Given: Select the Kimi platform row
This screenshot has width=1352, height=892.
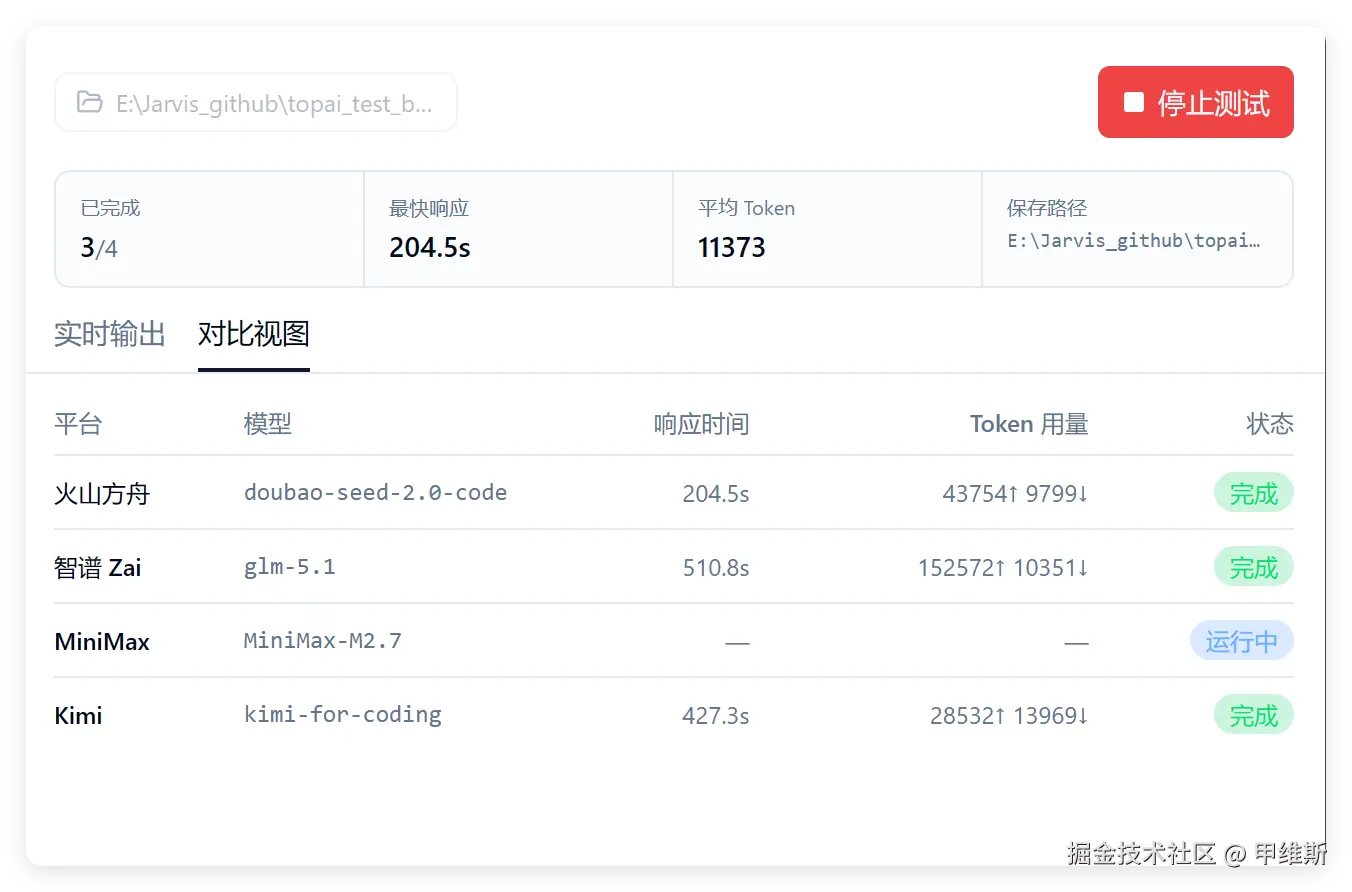Looking at the screenshot, I should pyautogui.click(x=674, y=715).
